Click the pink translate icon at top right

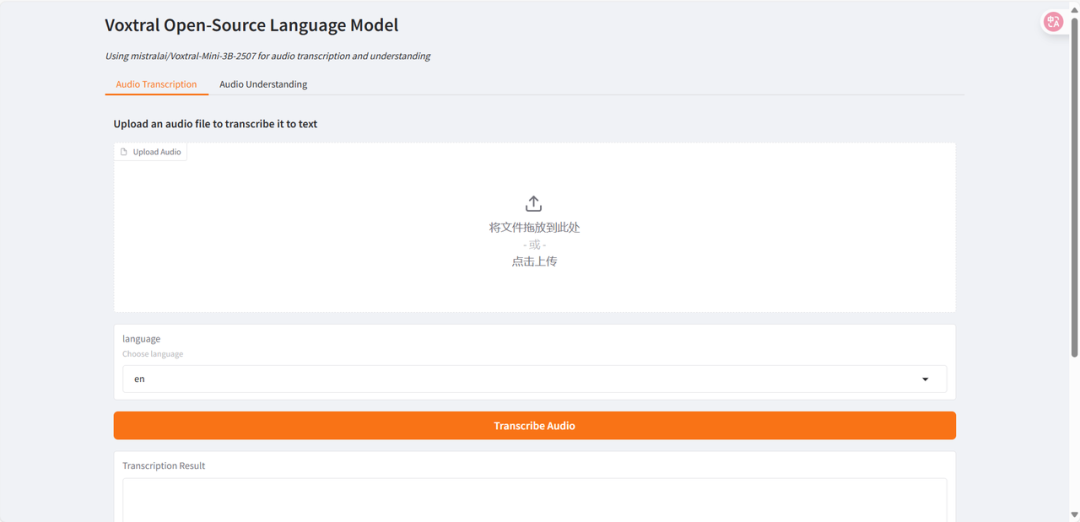(x=1053, y=21)
